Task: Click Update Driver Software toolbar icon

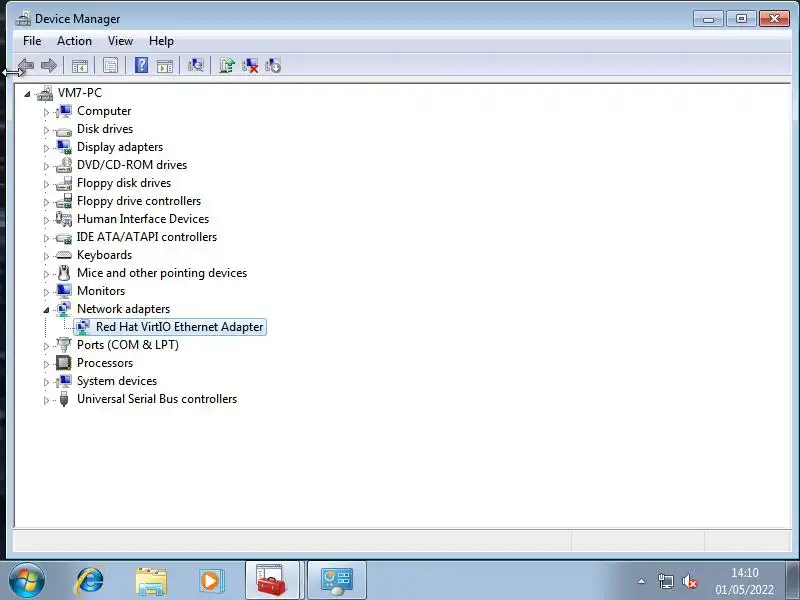Action: [x=227, y=65]
